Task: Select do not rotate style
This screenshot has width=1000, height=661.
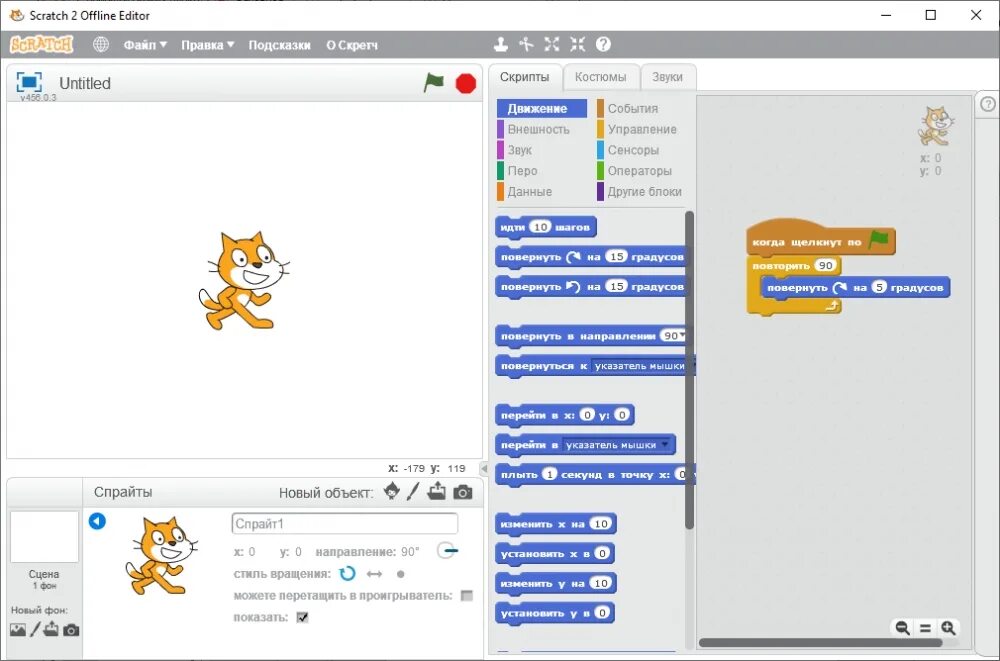Action: (401, 574)
